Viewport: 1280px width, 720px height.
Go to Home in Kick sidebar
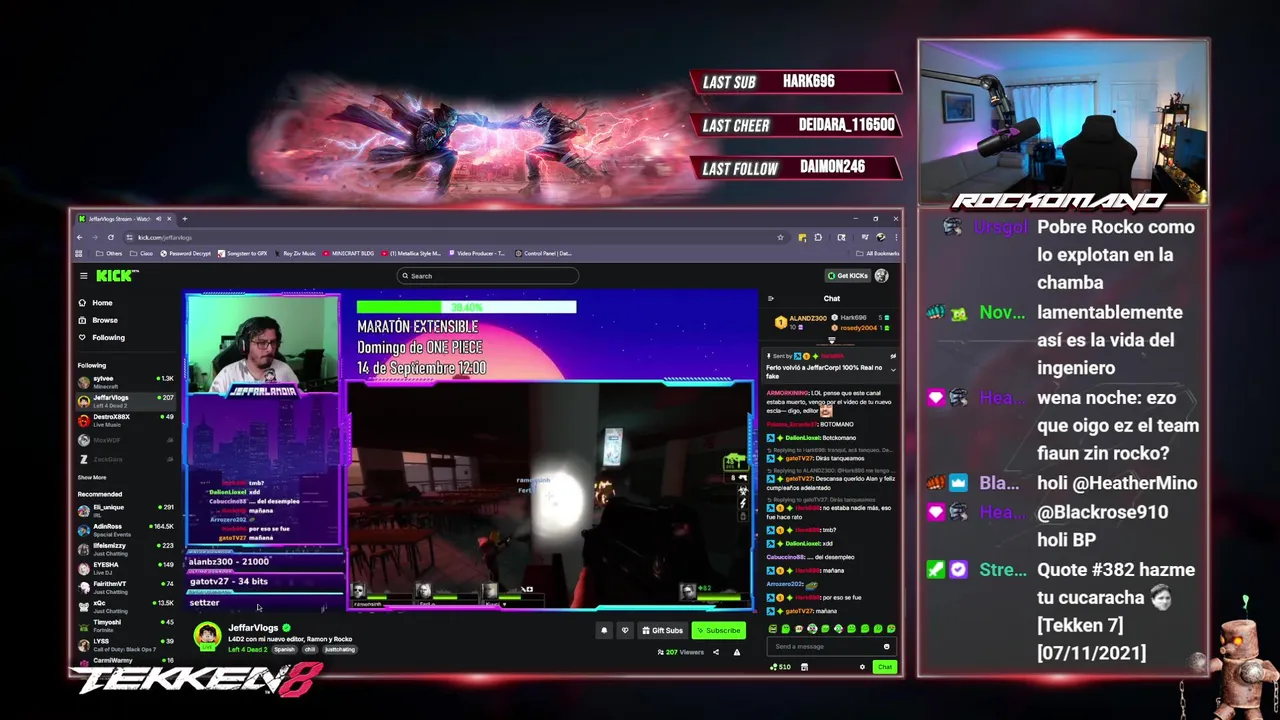[x=96, y=303]
